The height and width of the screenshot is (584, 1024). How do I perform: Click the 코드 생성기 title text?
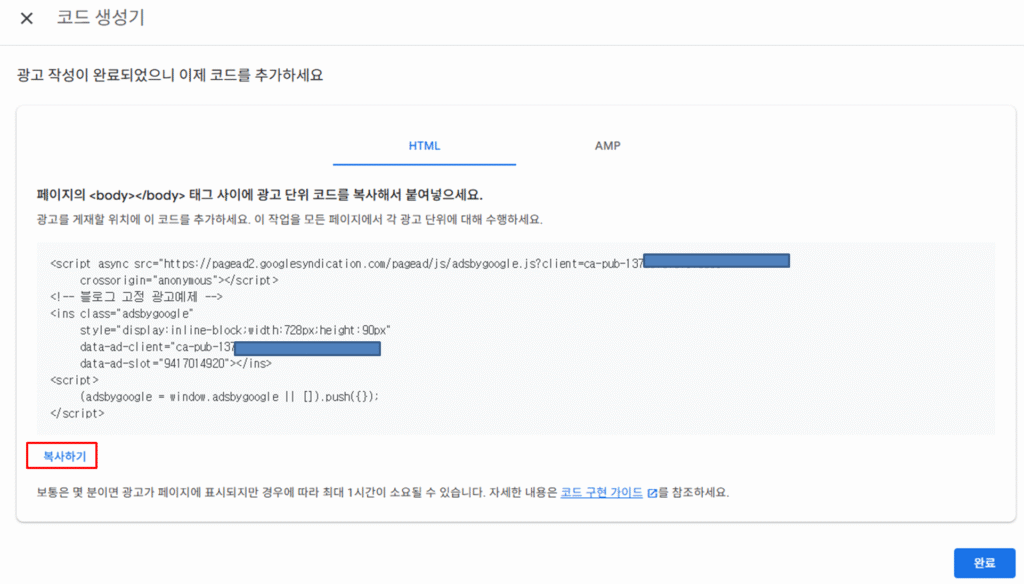pyautogui.click(x=101, y=18)
